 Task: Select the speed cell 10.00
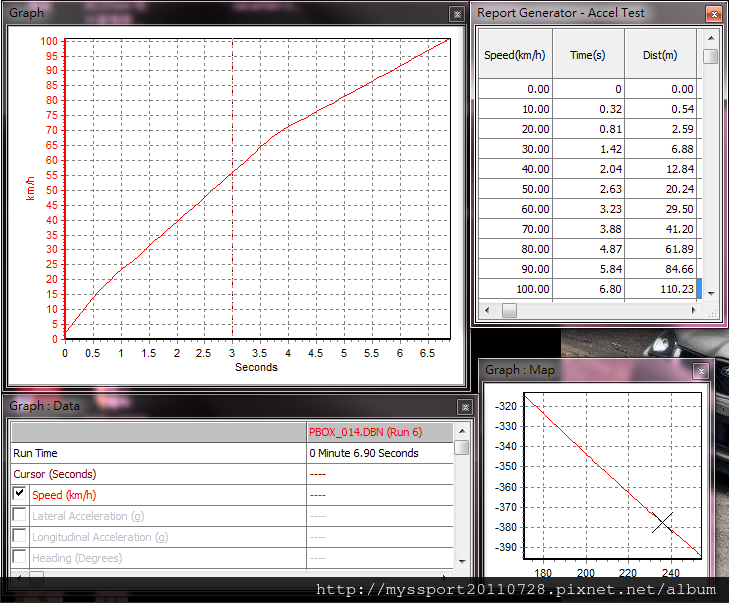[x=515, y=109]
